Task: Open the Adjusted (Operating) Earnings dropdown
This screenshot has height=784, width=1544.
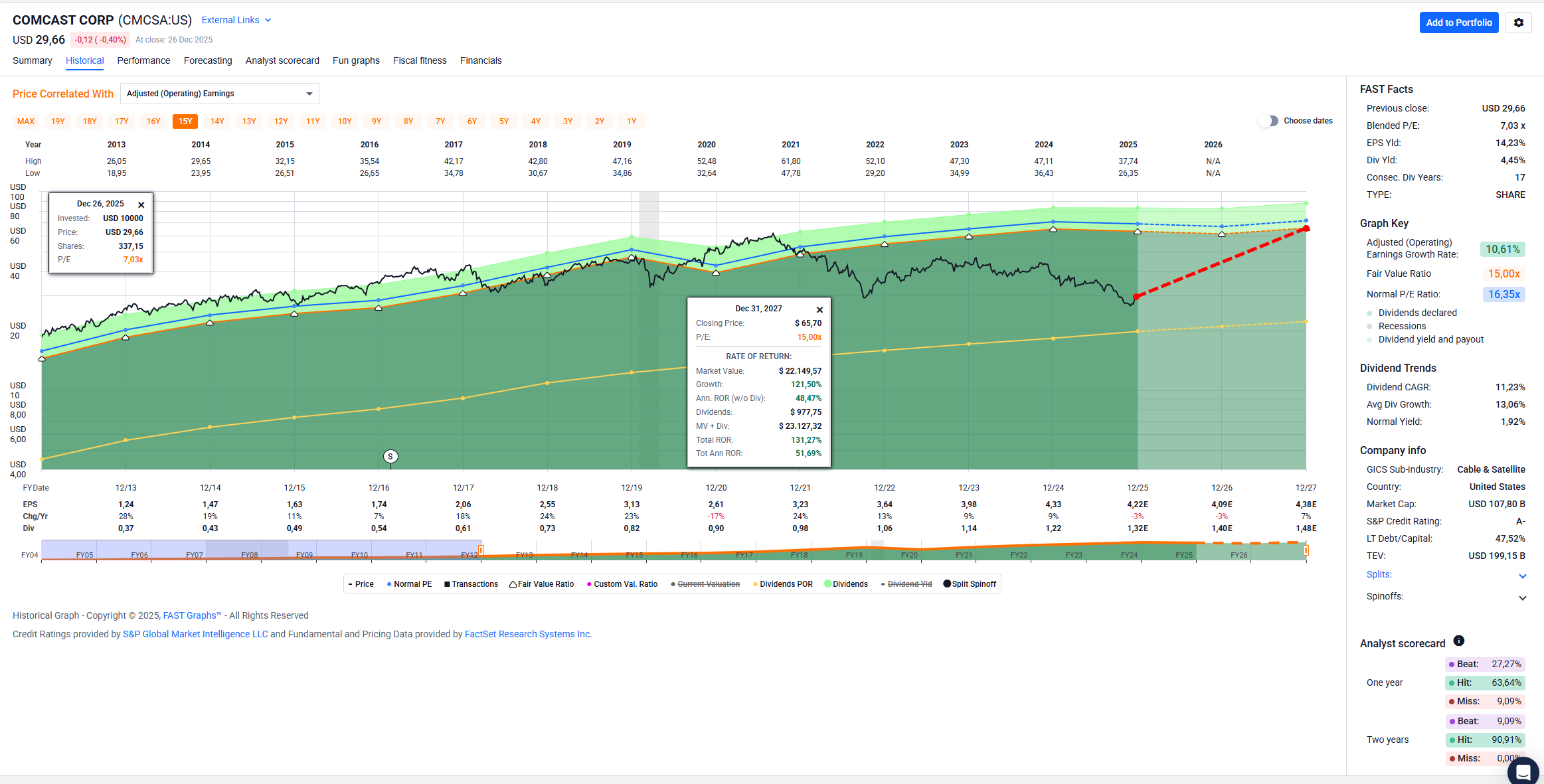Action: coord(219,94)
